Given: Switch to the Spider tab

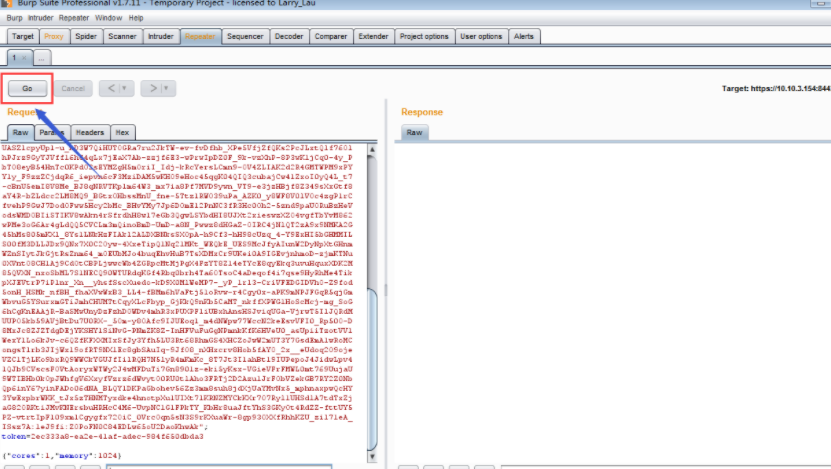Looking at the screenshot, I should (x=86, y=37).
